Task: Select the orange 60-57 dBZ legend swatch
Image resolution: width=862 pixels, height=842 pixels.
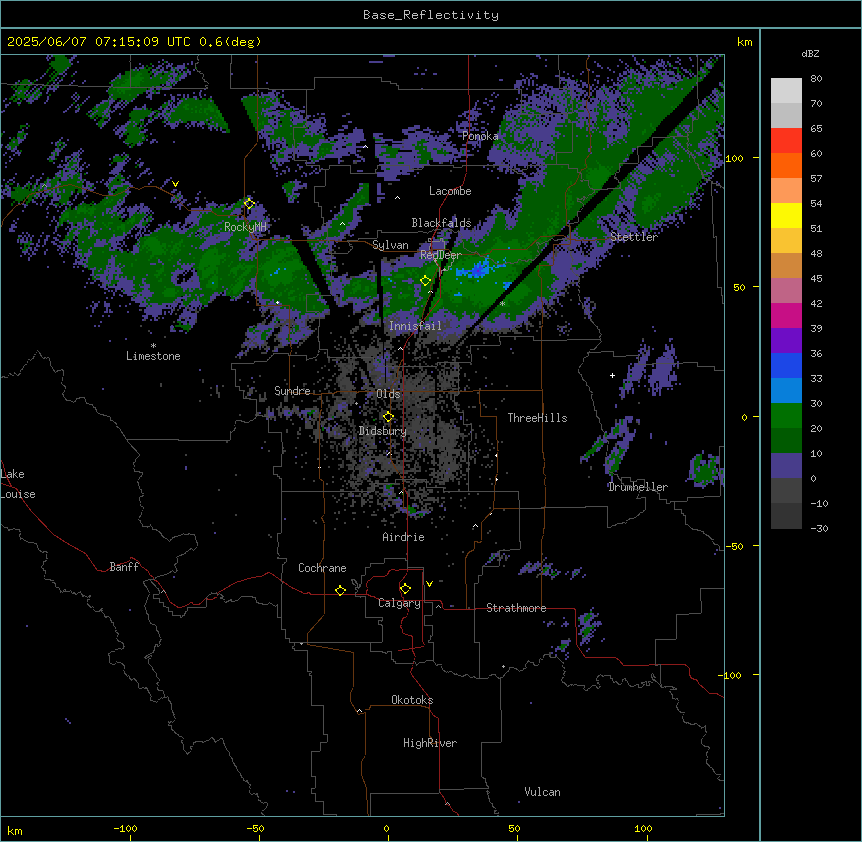Action: pyautogui.click(x=786, y=165)
